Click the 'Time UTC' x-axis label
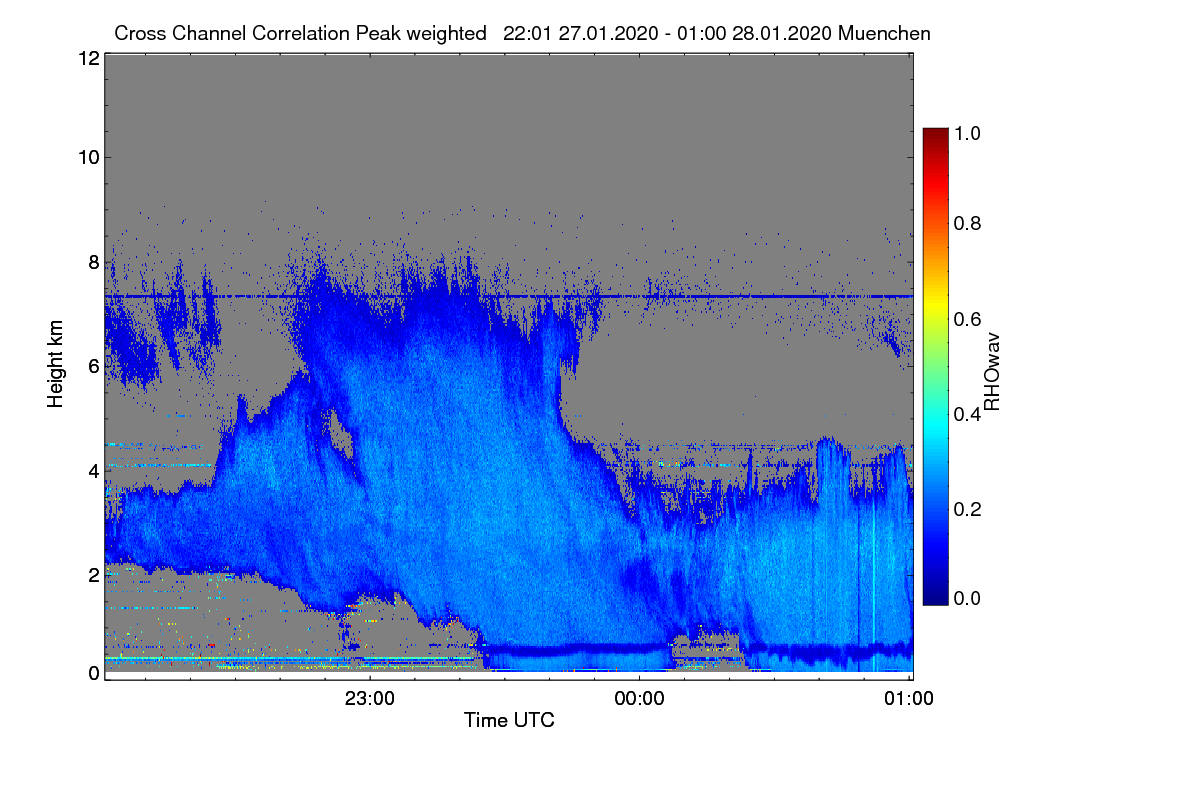This screenshot has height=800, width=1200. [x=509, y=720]
